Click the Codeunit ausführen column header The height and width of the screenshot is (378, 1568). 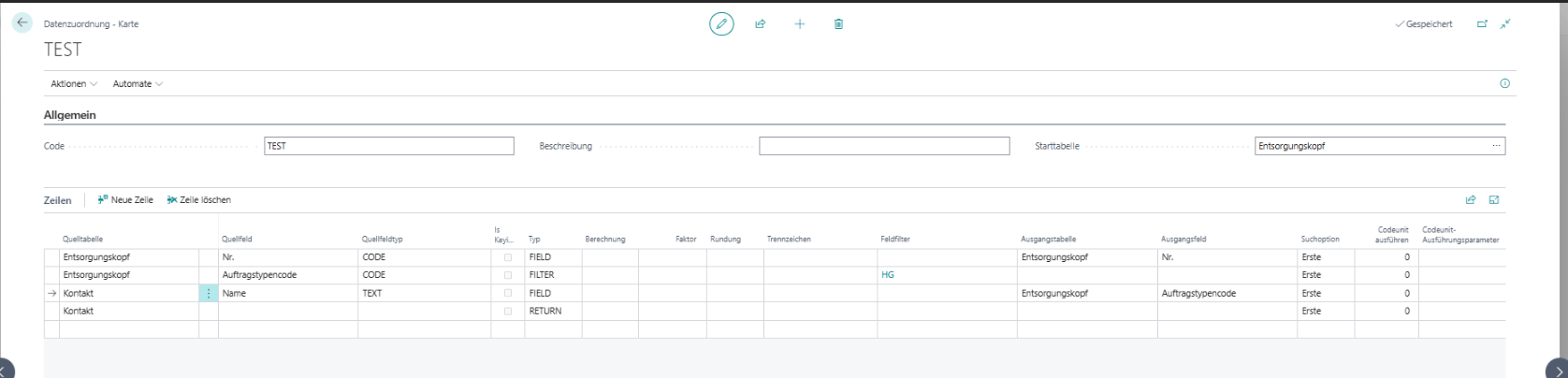pos(1393,235)
